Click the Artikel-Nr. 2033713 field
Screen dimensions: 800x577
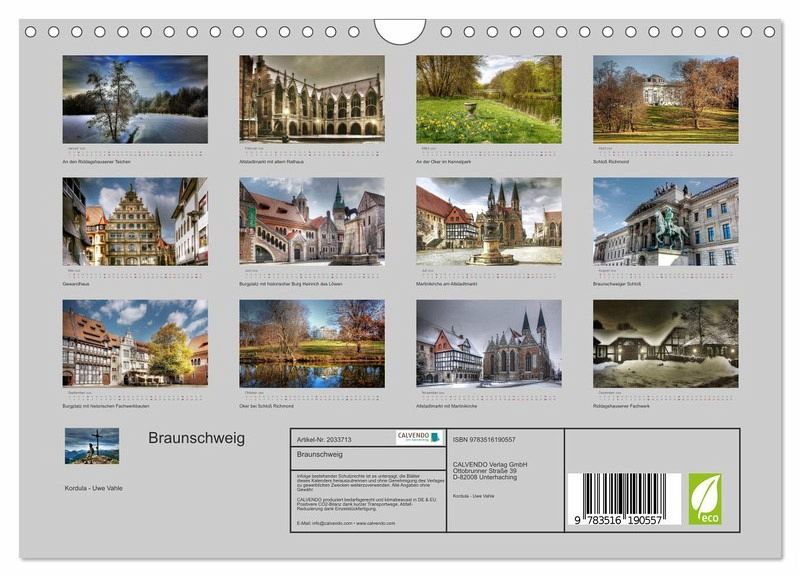325,438
